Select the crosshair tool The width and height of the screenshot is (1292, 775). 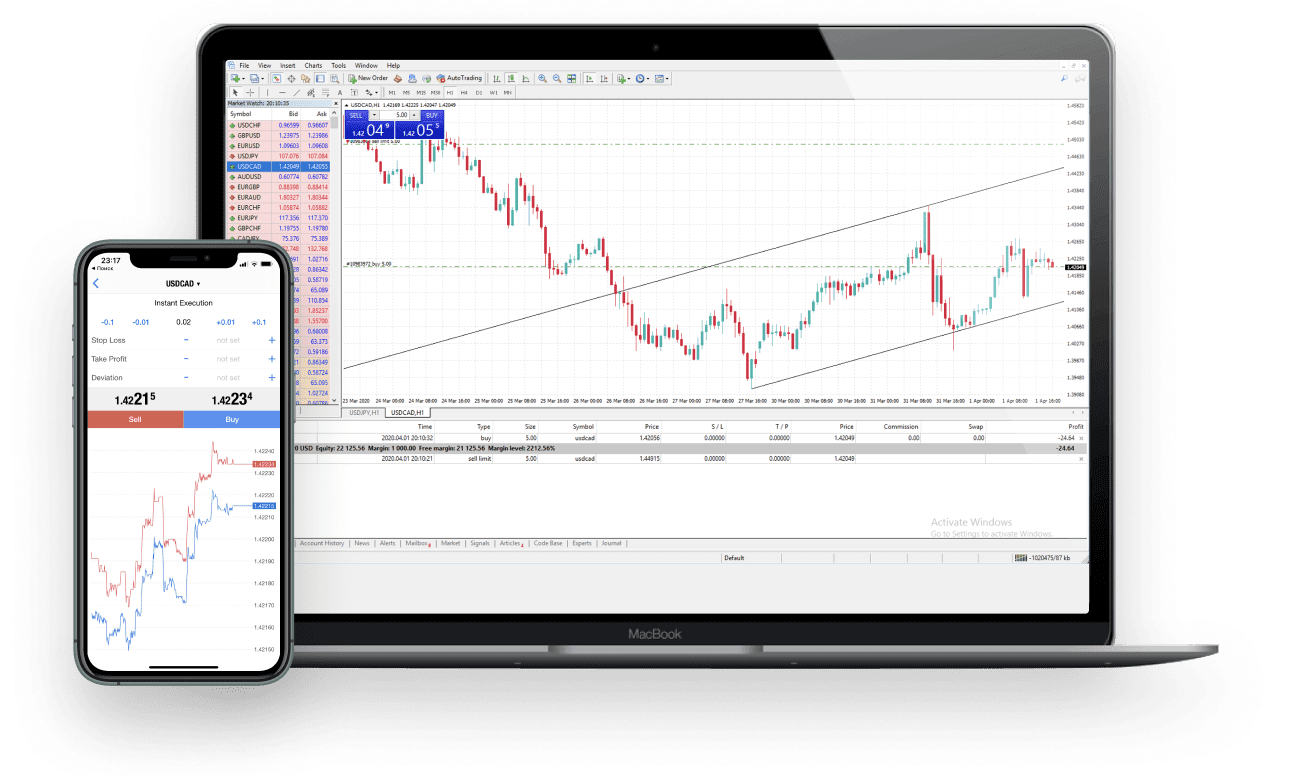pos(250,93)
